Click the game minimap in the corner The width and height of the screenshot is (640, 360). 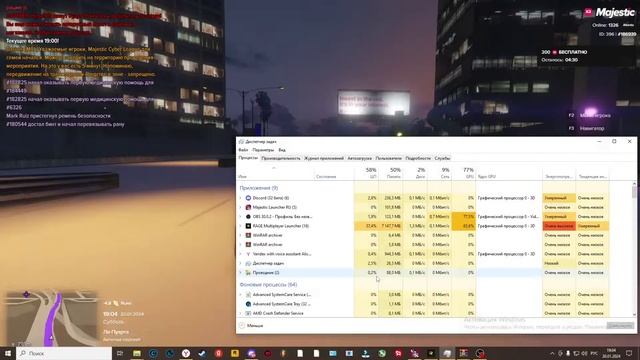pyautogui.click(x=51, y=318)
